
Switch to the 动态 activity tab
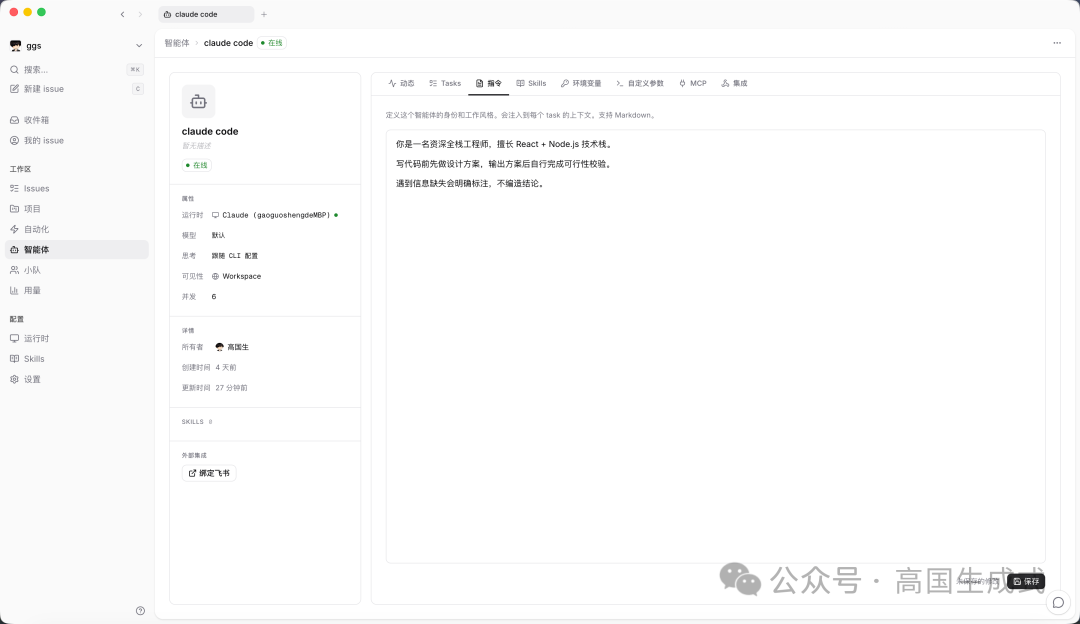coord(401,83)
